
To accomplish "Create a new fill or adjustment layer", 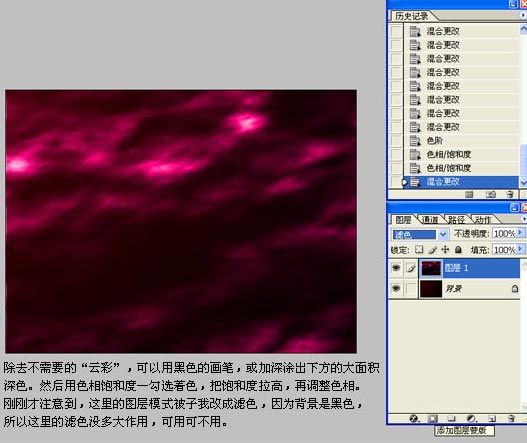I will (x=472, y=418).
